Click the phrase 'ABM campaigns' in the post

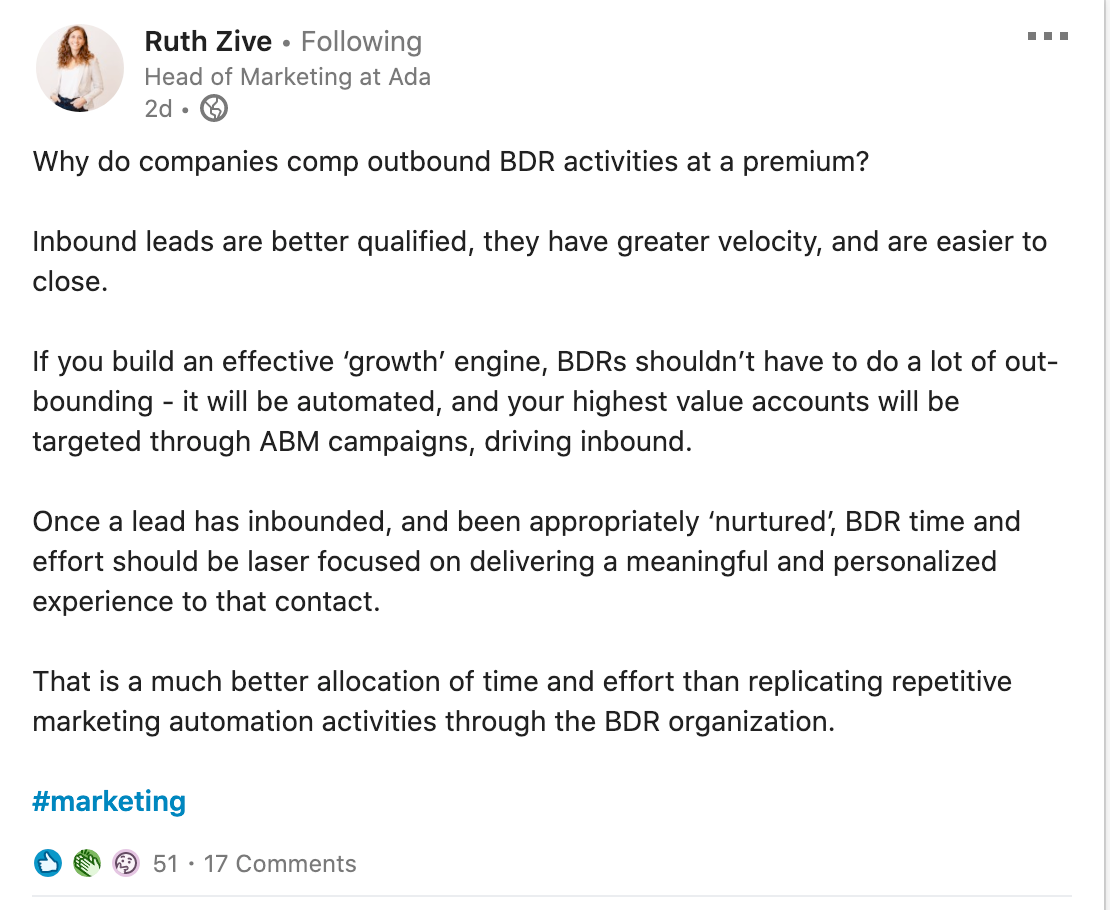coord(367,441)
